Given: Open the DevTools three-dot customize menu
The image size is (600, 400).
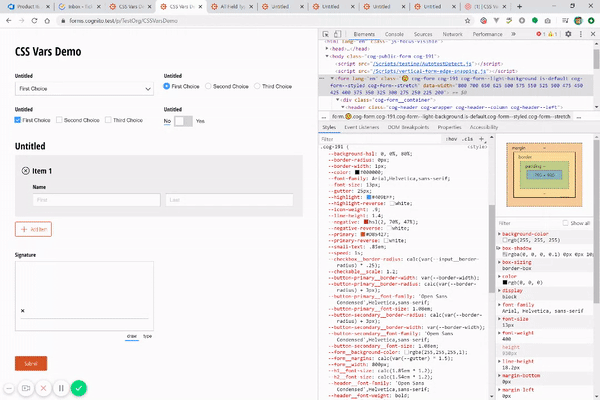Looking at the screenshot, I should click(580, 34).
